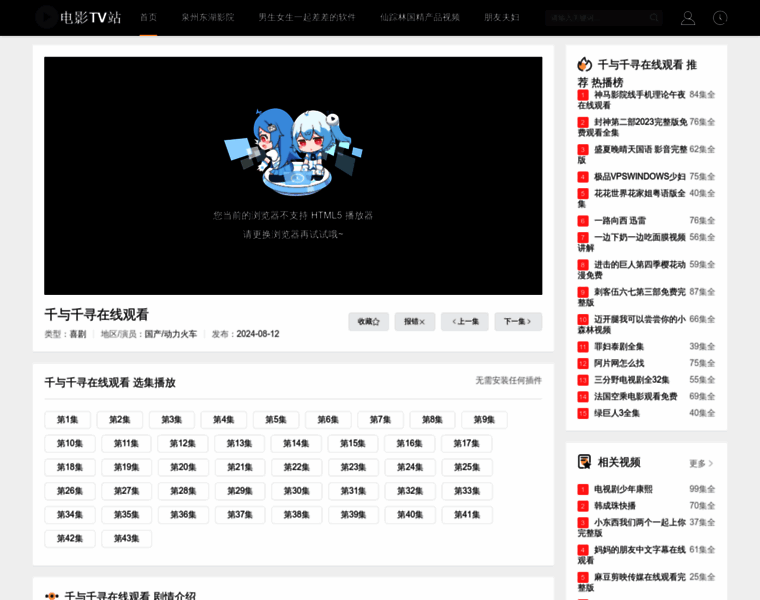Select episode 第28集

183,491
